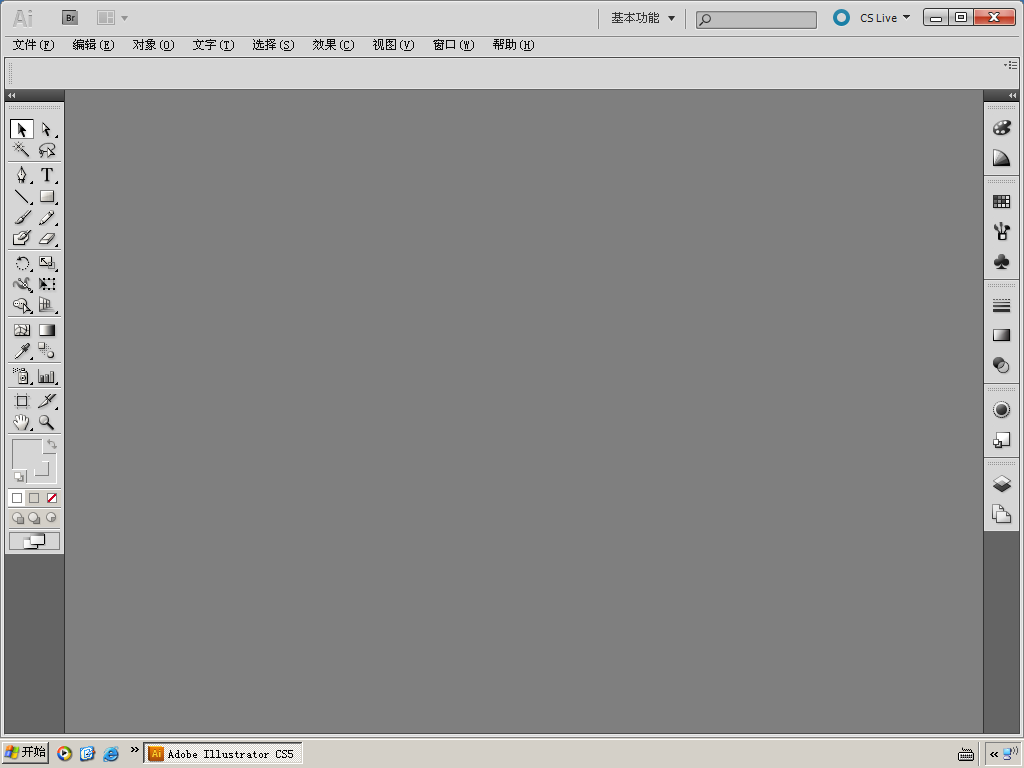Select the Line Segment tool
The width and height of the screenshot is (1024, 768).
pos(22,197)
